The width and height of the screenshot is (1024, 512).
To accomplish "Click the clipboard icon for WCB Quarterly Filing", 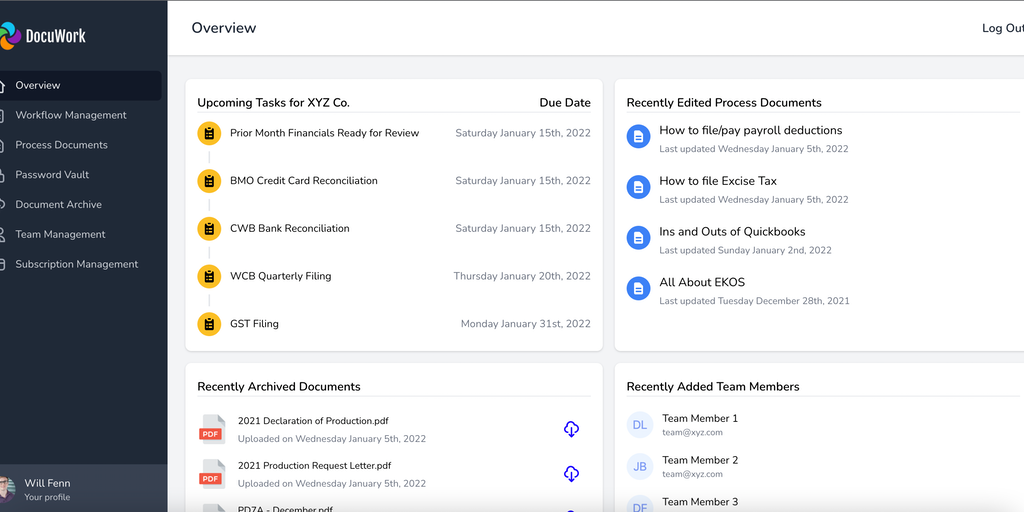I will [209, 276].
